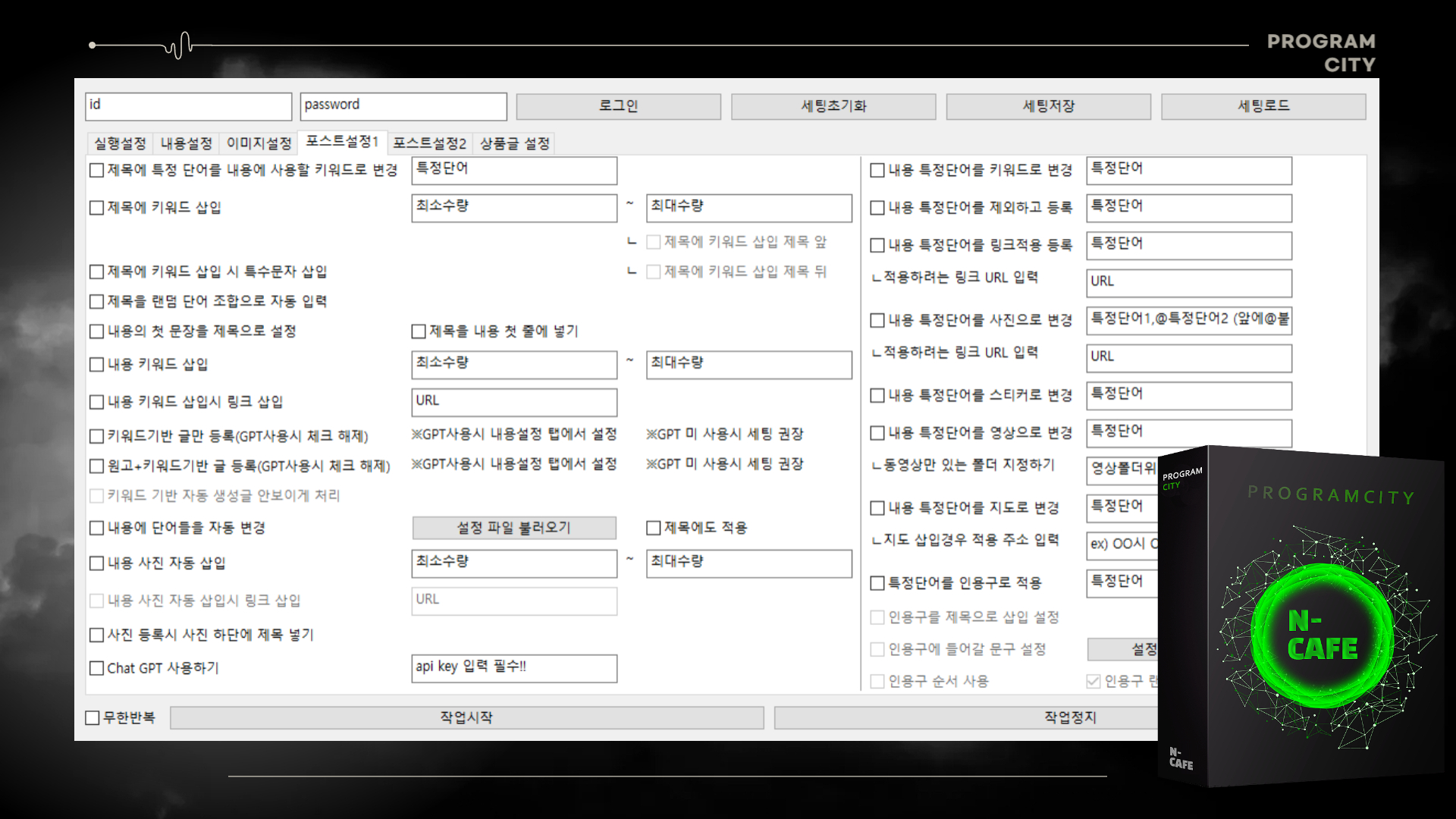The width and height of the screenshot is (1456, 819).
Task: Open the 이미지설정 tab
Action: coord(259,143)
